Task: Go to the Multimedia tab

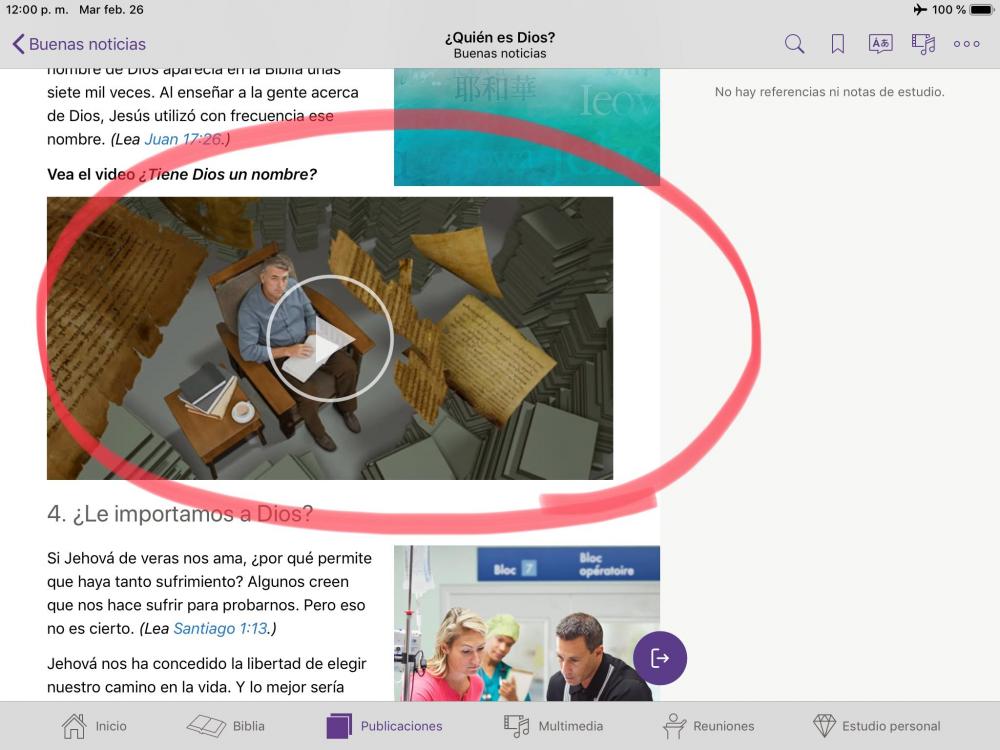Action: click(x=554, y=726)
